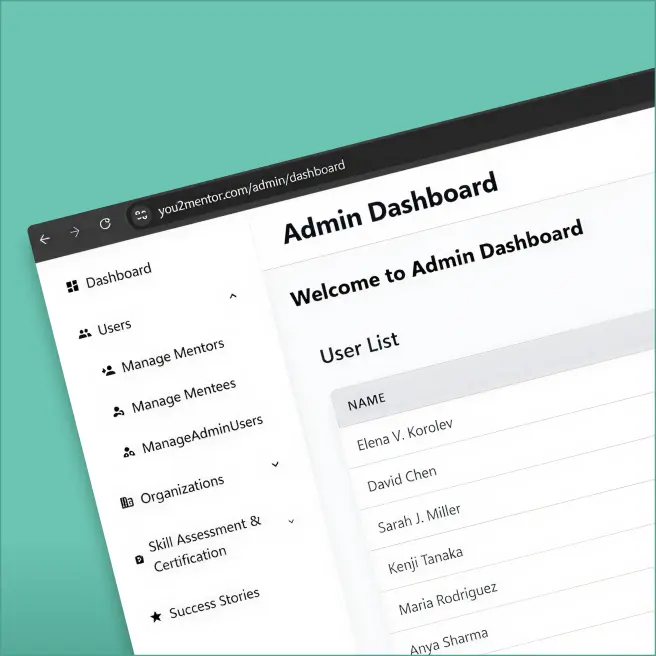
Task: Select Organizations in the sidebar
Action: (182, 489)
